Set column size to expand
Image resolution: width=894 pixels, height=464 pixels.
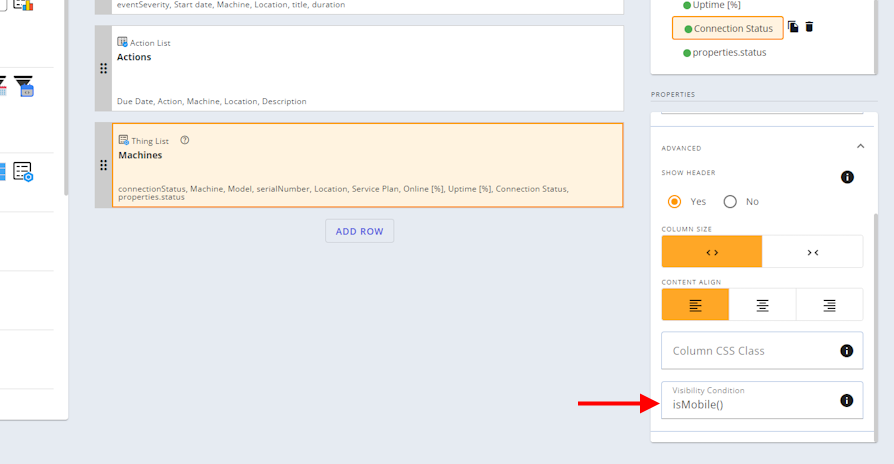pos(712,252)
